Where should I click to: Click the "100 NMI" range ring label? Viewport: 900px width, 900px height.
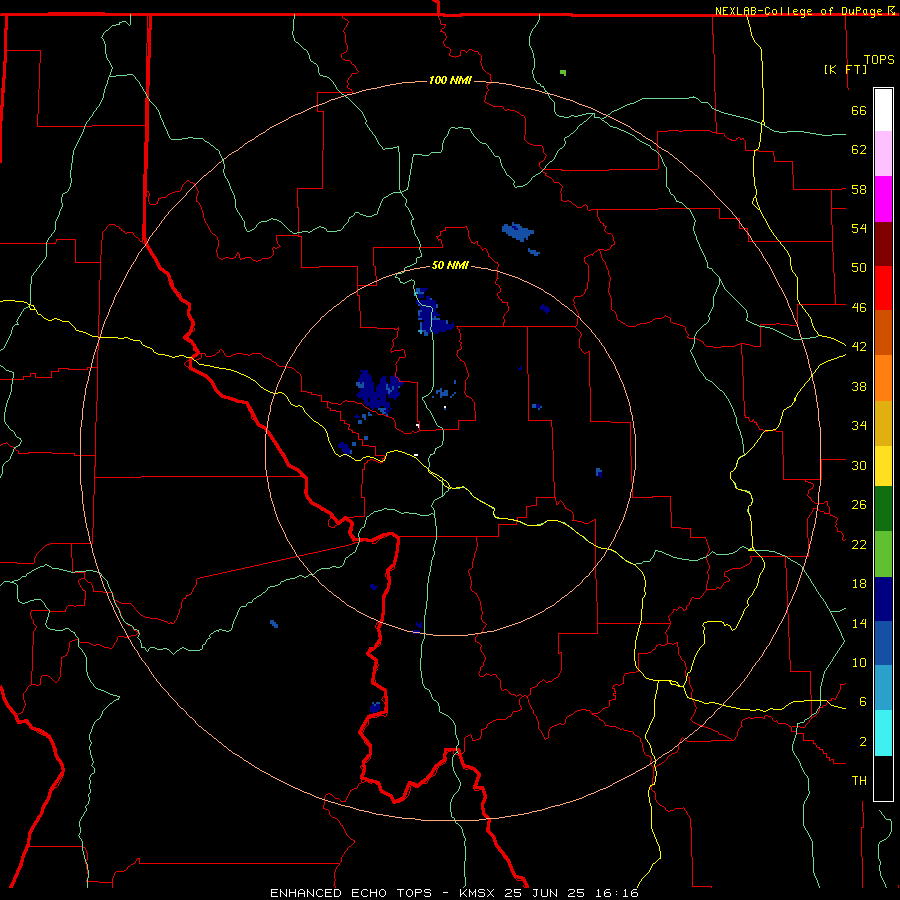click(451, 80)
